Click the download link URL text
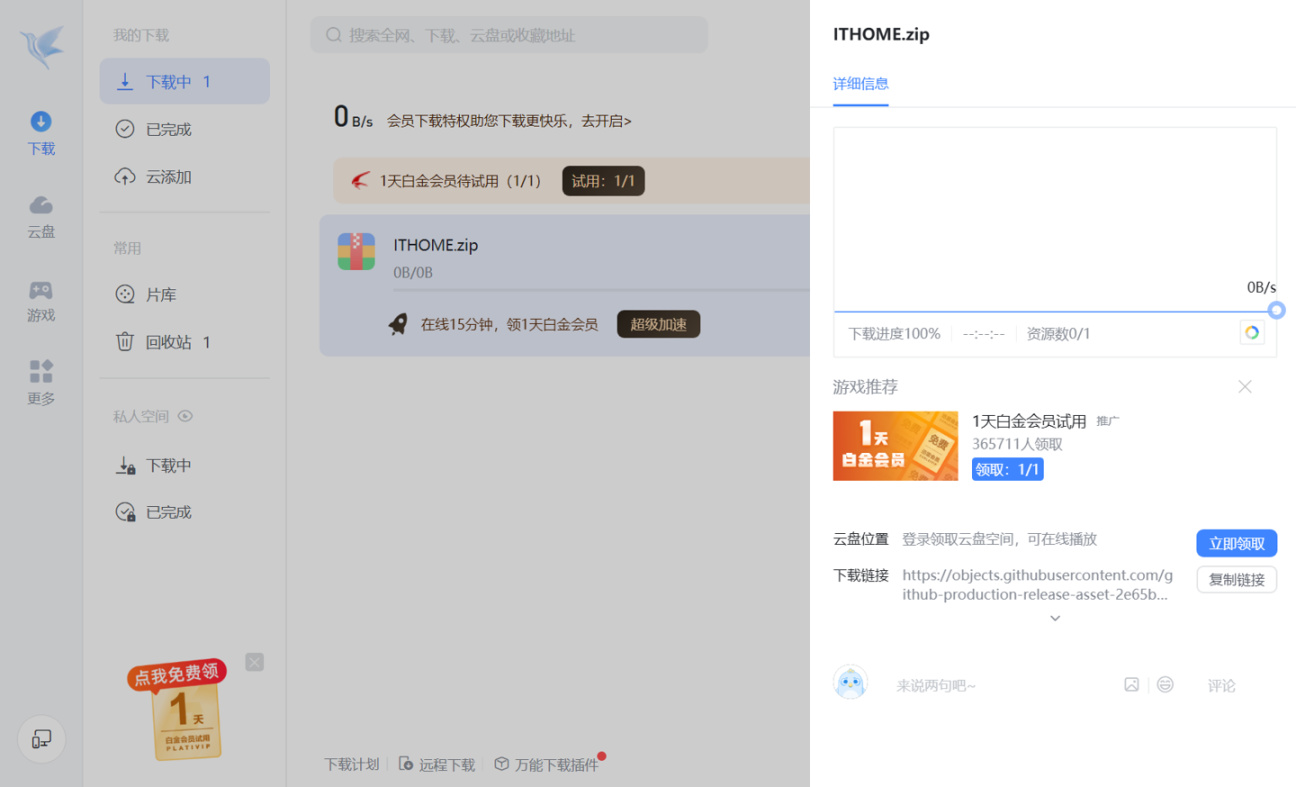This screenshot has width=1296, height=787. tap(1038, 585)
